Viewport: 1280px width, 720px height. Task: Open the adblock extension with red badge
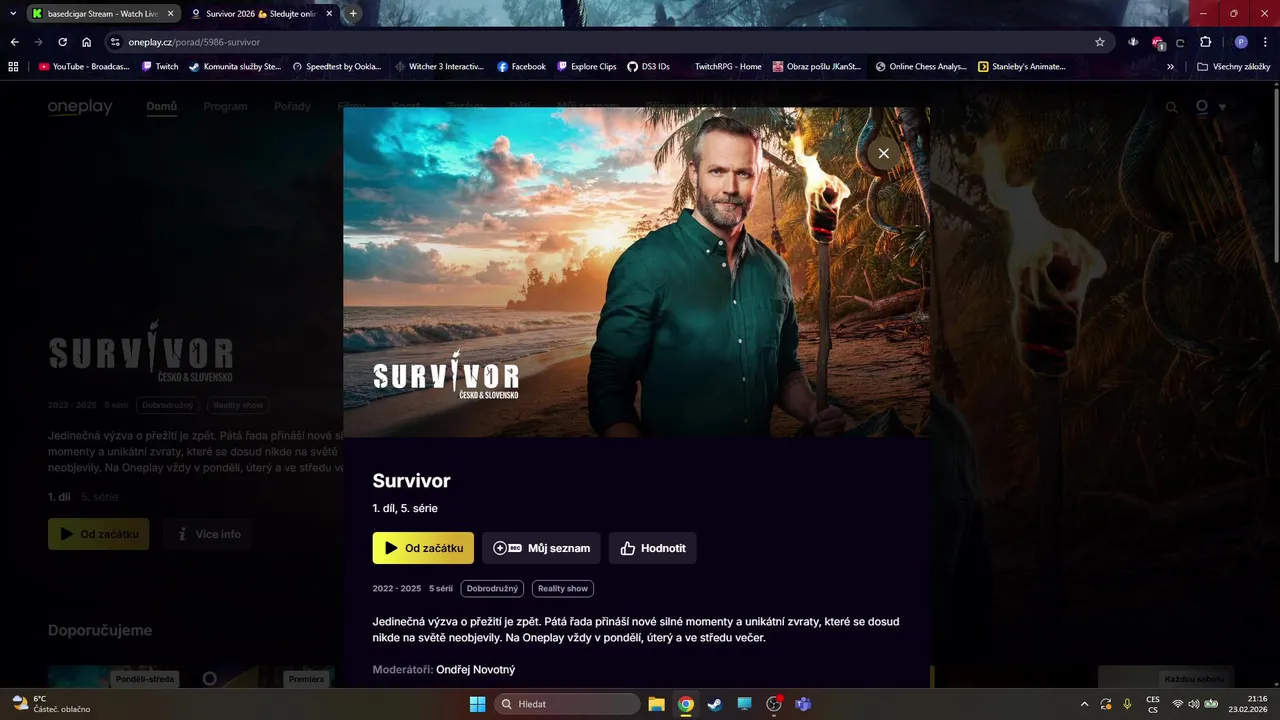(x=1158, y=42)
